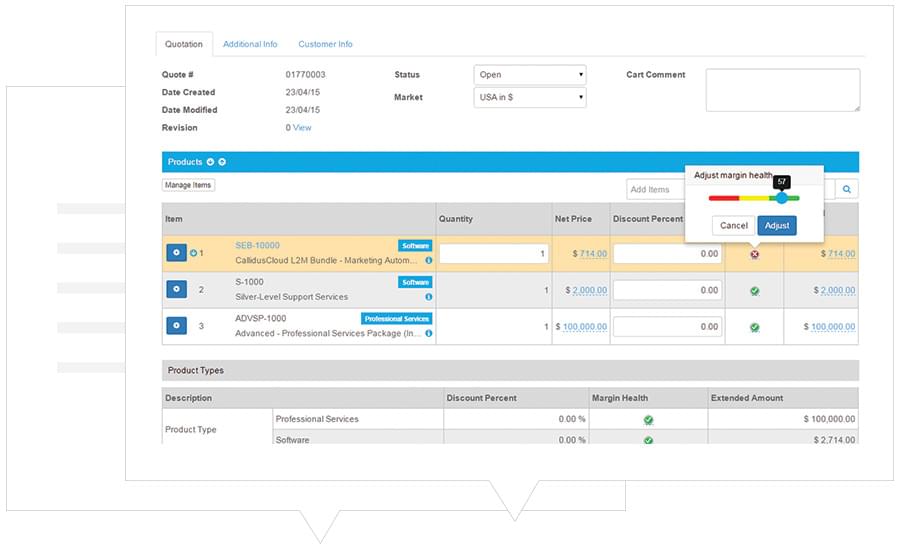
Task: Expand products using up arrow in header
Action: tap(222, 162)
